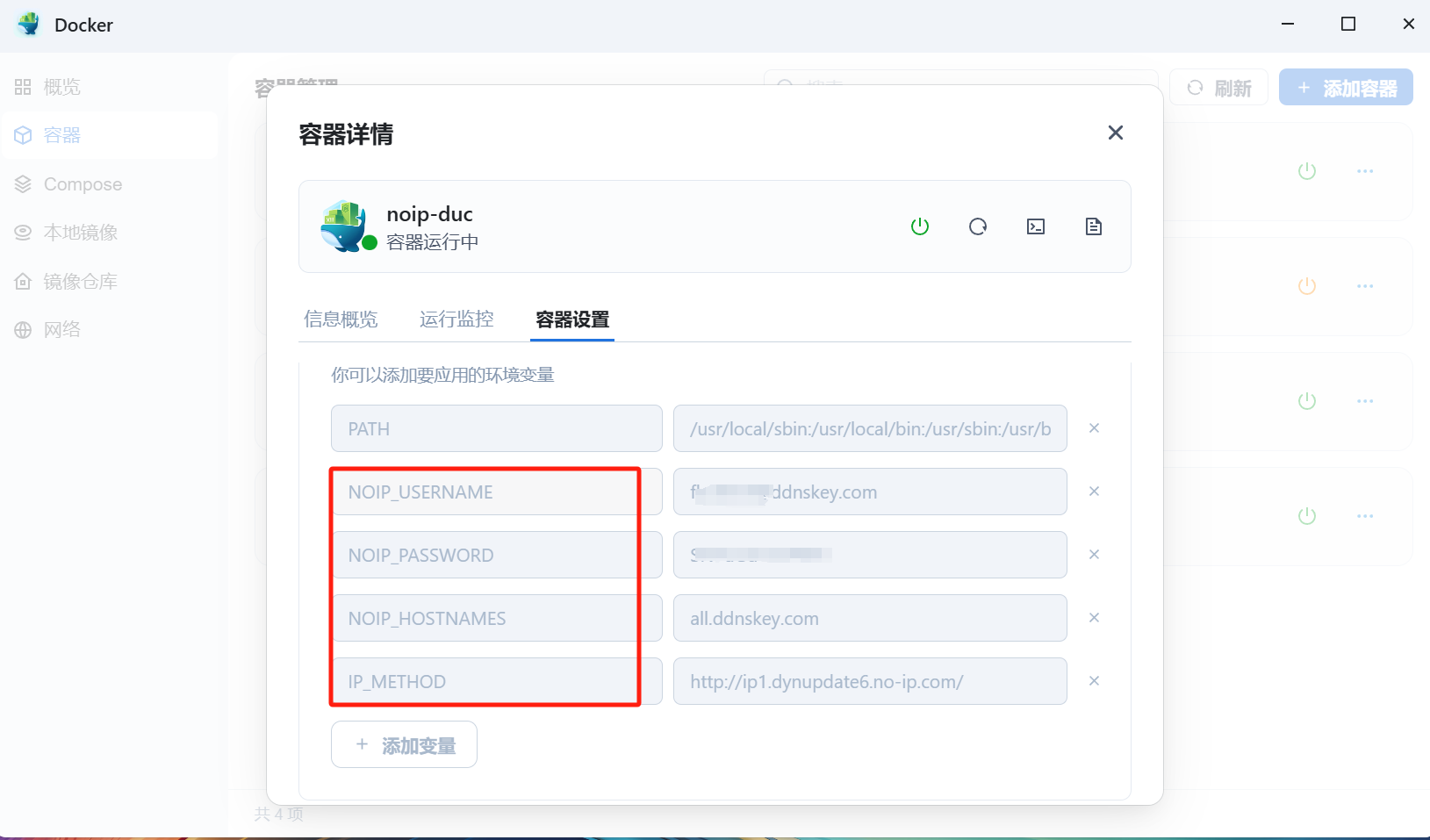The height and width of the screenshot is (840, 1430).
Task: Remove the PATH environment variable
Action: [x=1094, y=428]
